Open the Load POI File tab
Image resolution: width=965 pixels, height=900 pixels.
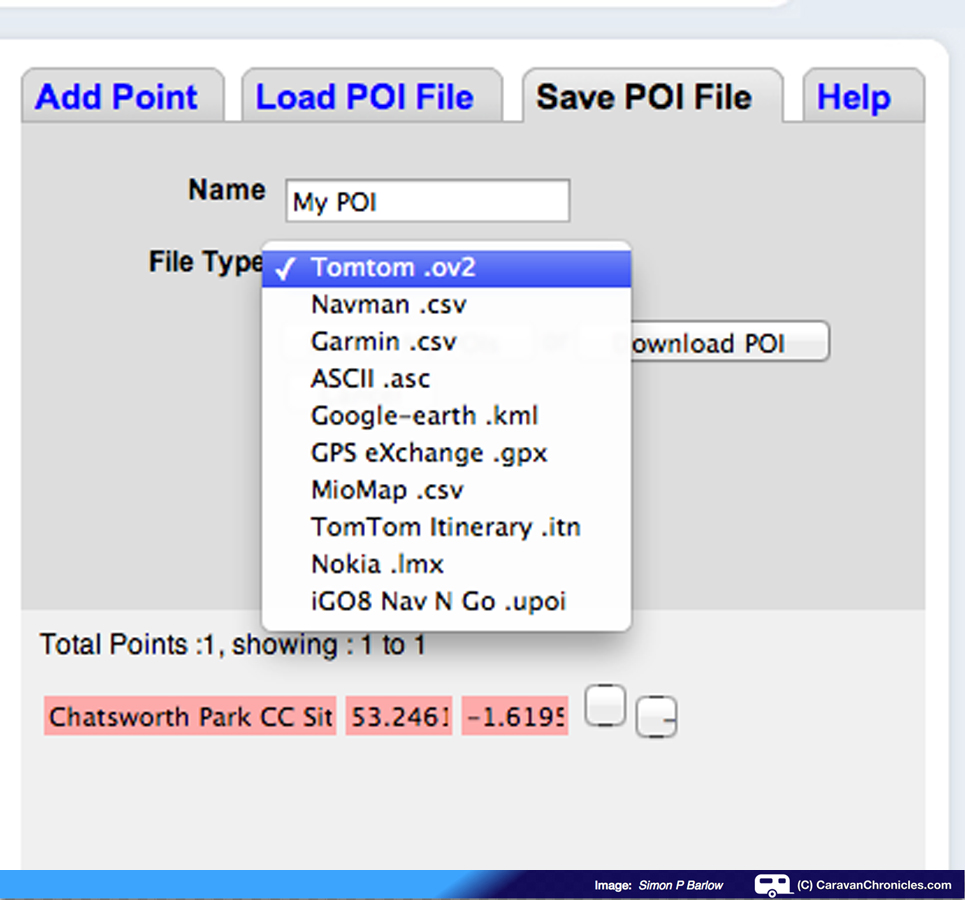click(365, 97)
